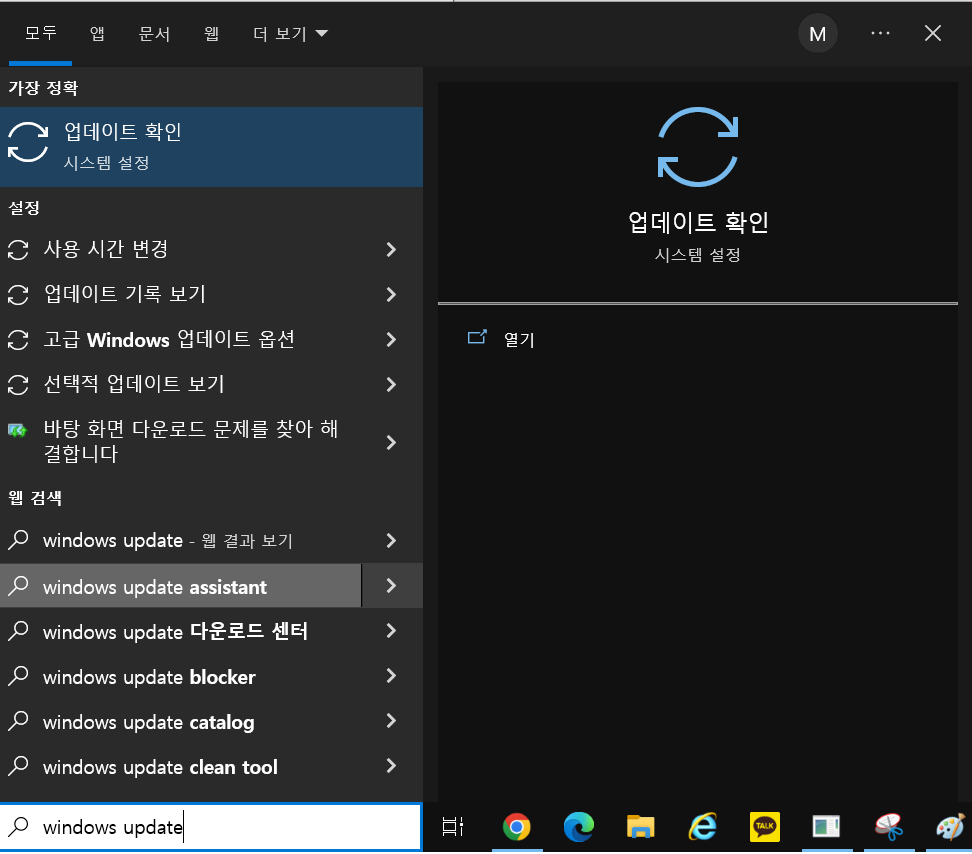Switch to the 웹 tab

tap(211, 33)
